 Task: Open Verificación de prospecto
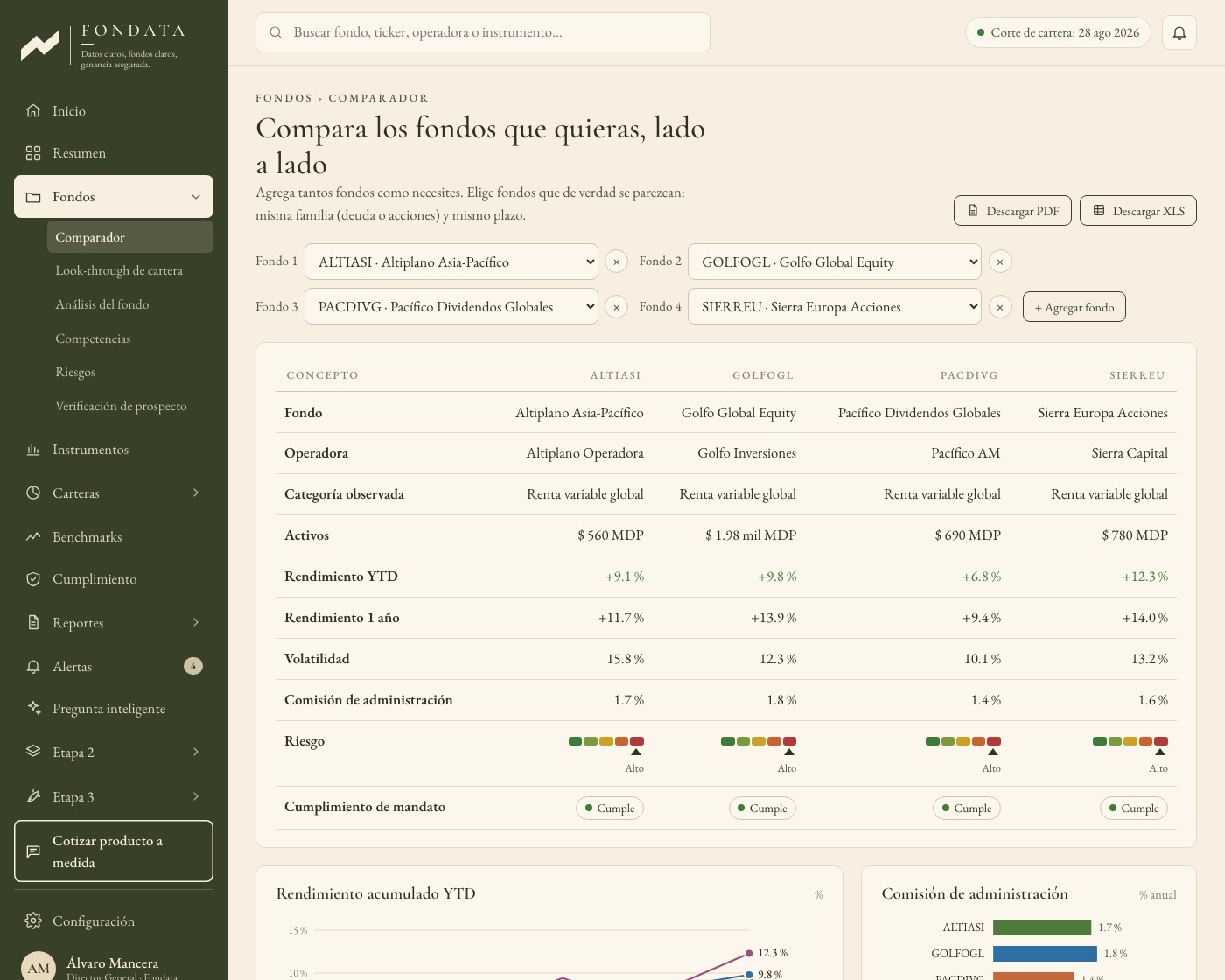tap(130, 406)
